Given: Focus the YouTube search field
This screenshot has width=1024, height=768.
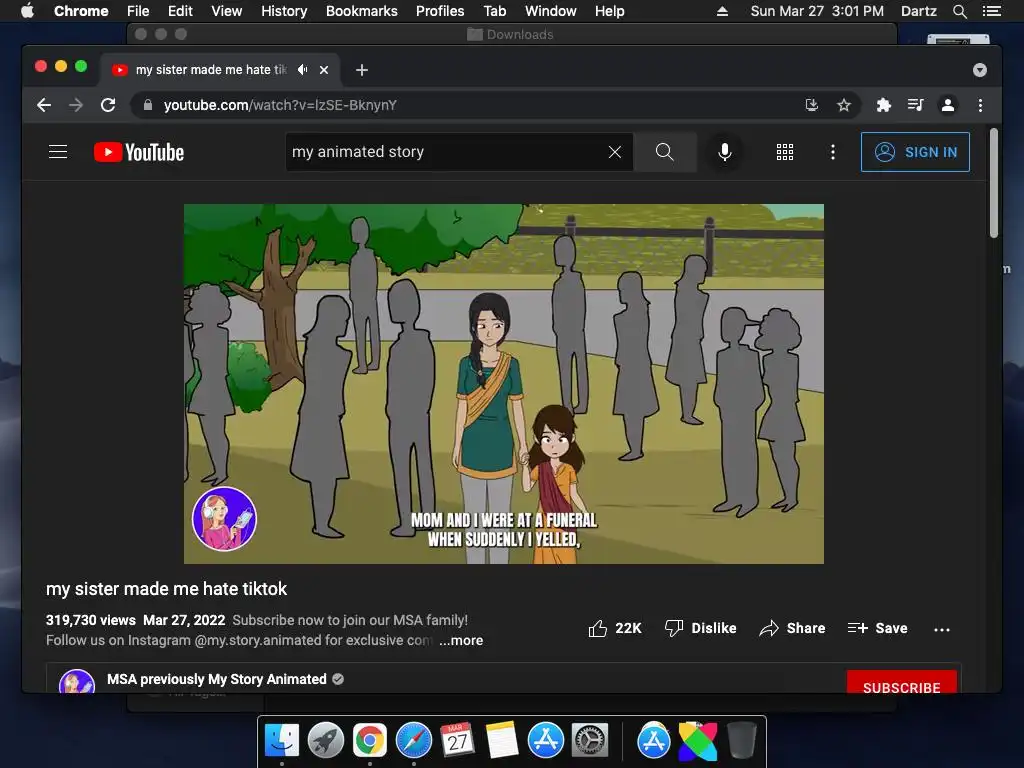Looking at the screenshot, I should 447,152.
